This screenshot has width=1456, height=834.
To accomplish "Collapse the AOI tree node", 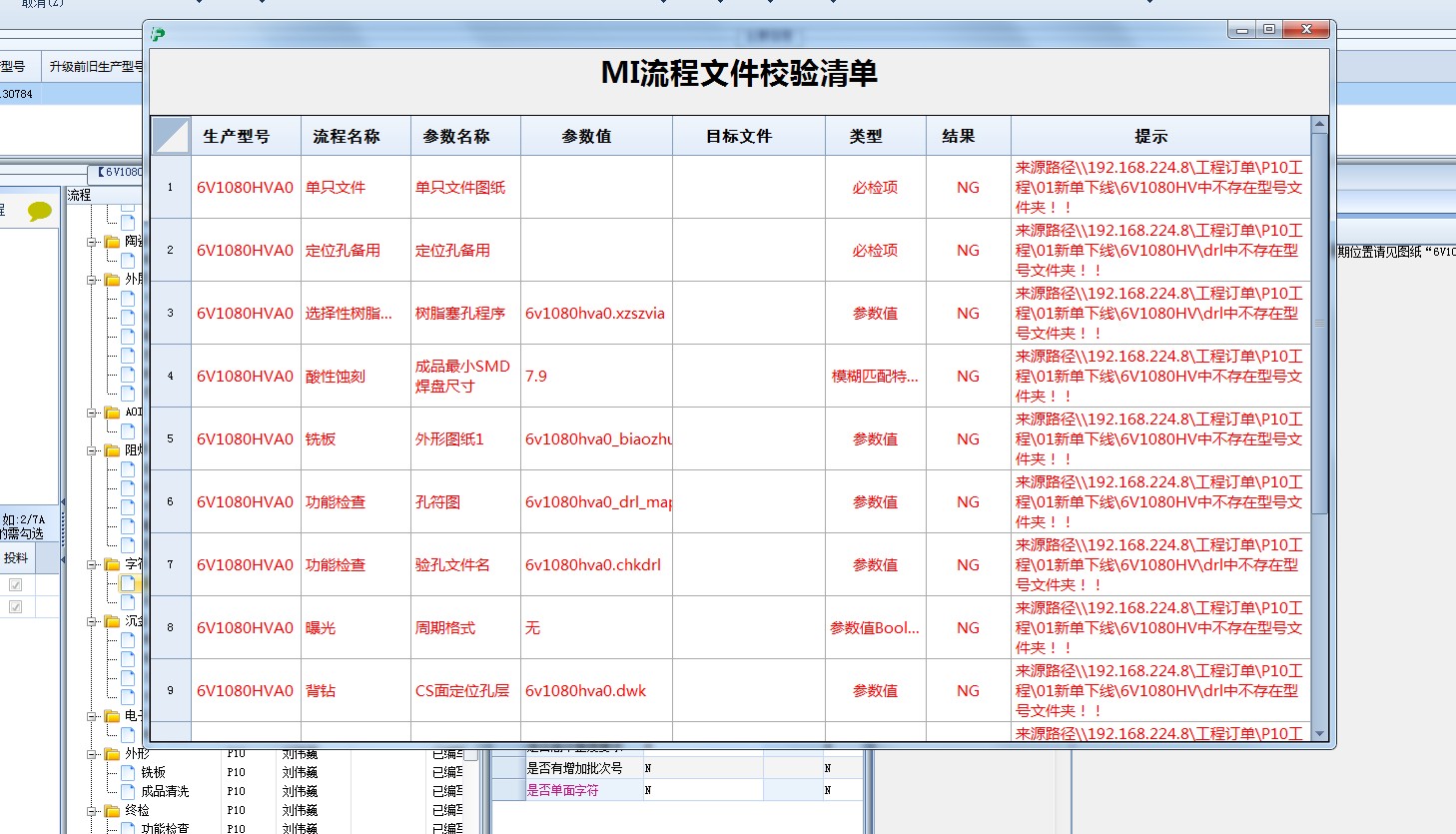I will pos(92,413).
